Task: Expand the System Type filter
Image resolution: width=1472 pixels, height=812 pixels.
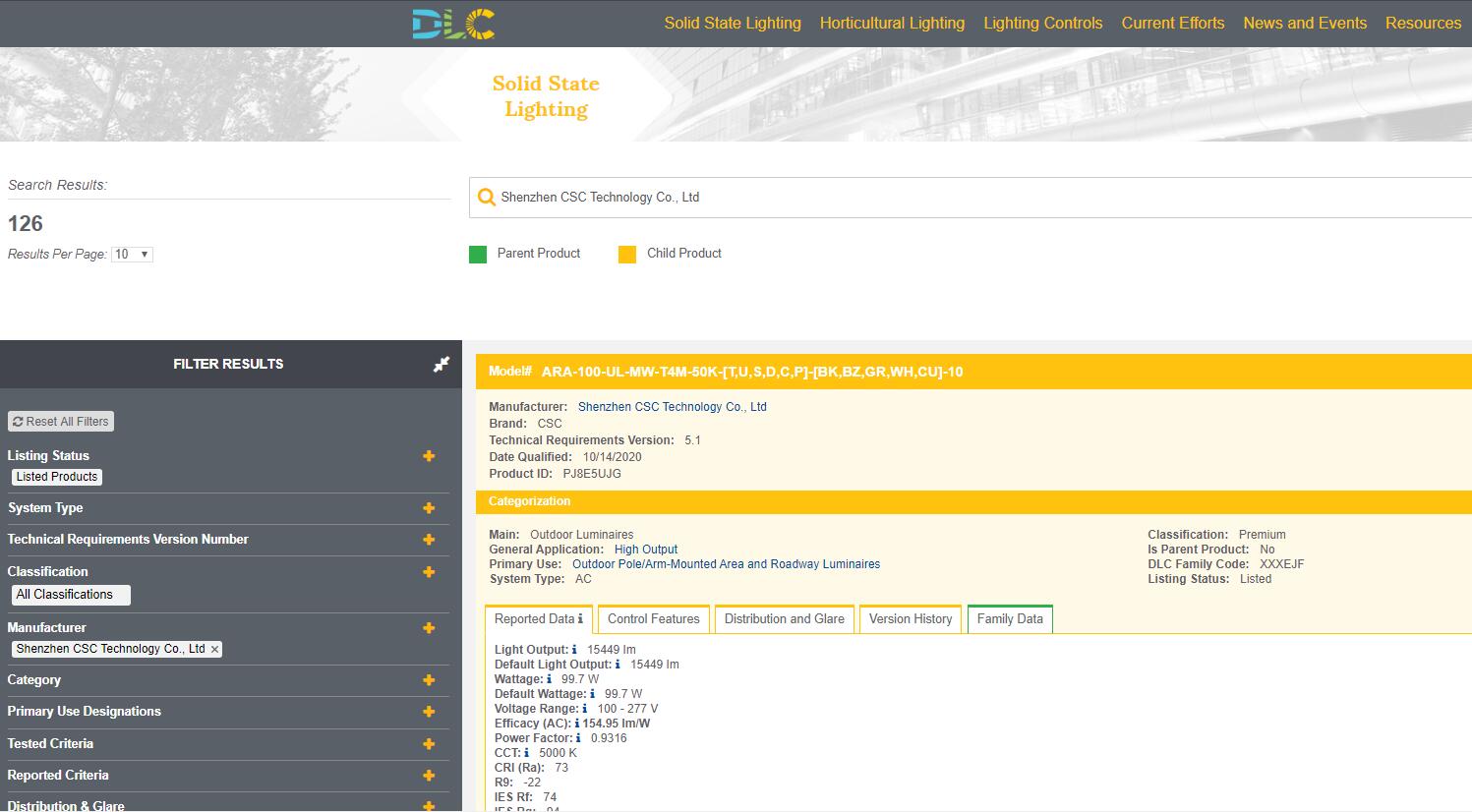Action: pyautogui.click(x=429, y=508)
